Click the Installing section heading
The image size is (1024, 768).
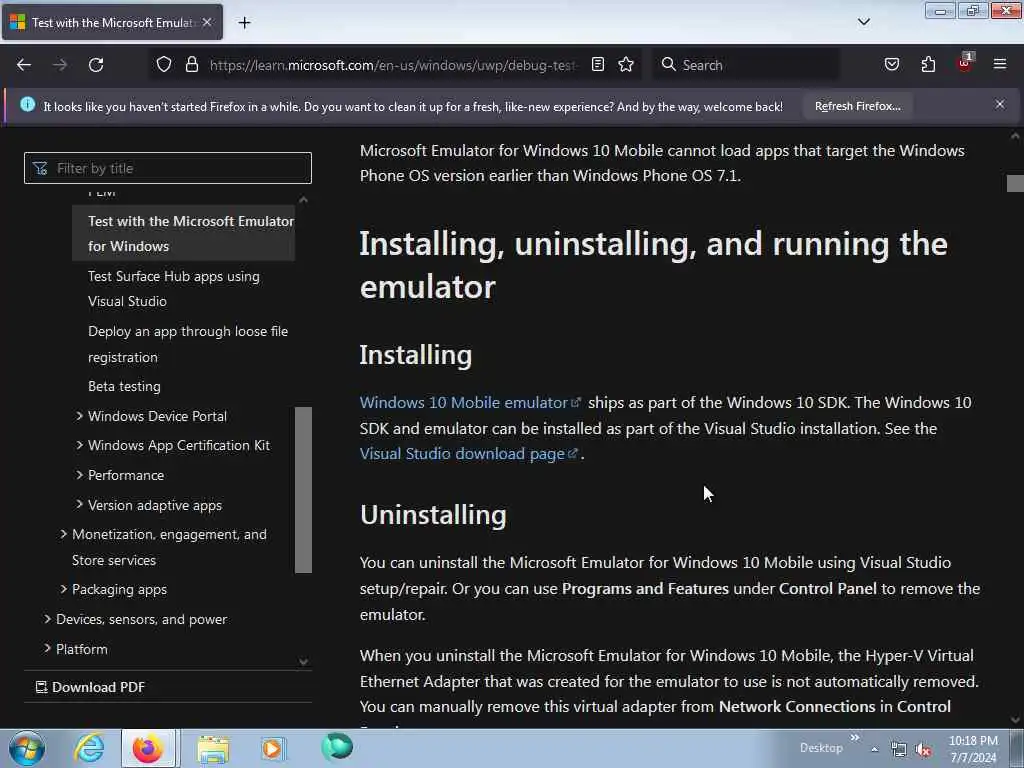[415, 355]
